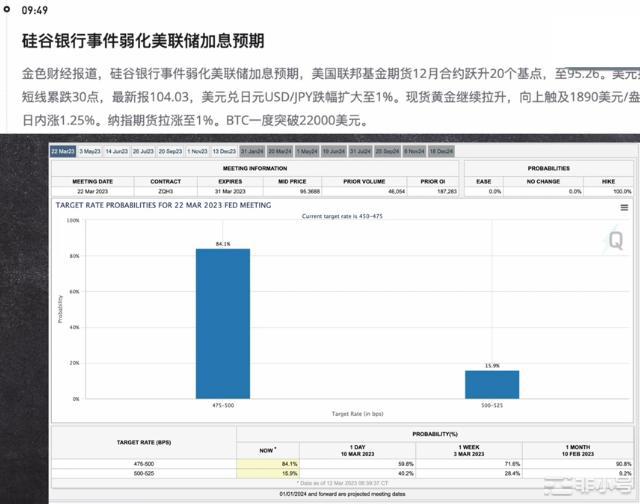Click the CONTRACT column header
640x504 pixels.
(165, 182)
